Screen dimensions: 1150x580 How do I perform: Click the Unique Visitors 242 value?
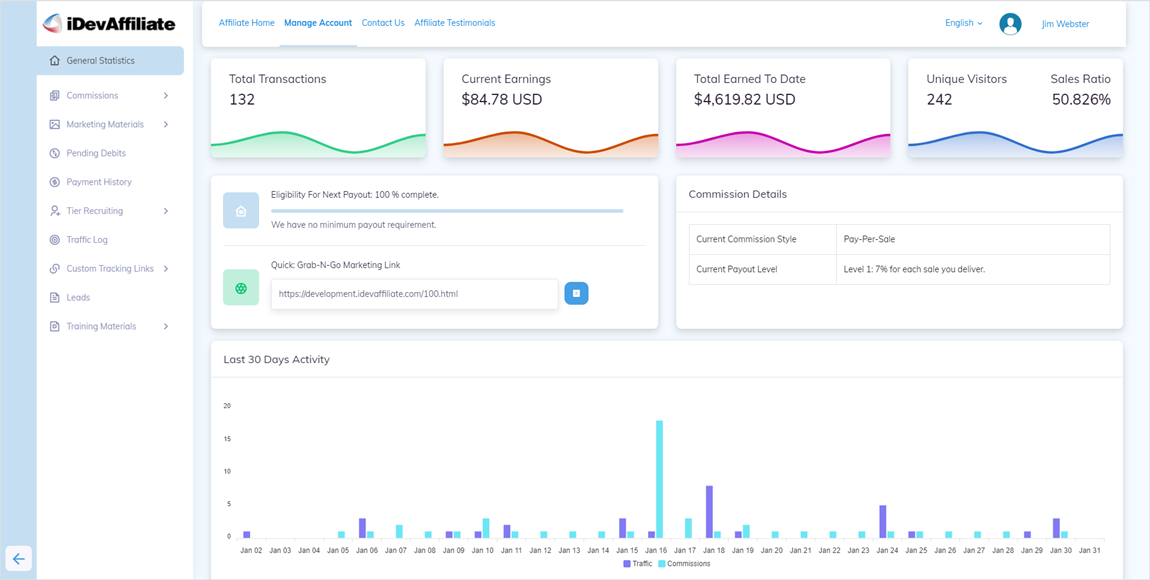coord(940,99)
